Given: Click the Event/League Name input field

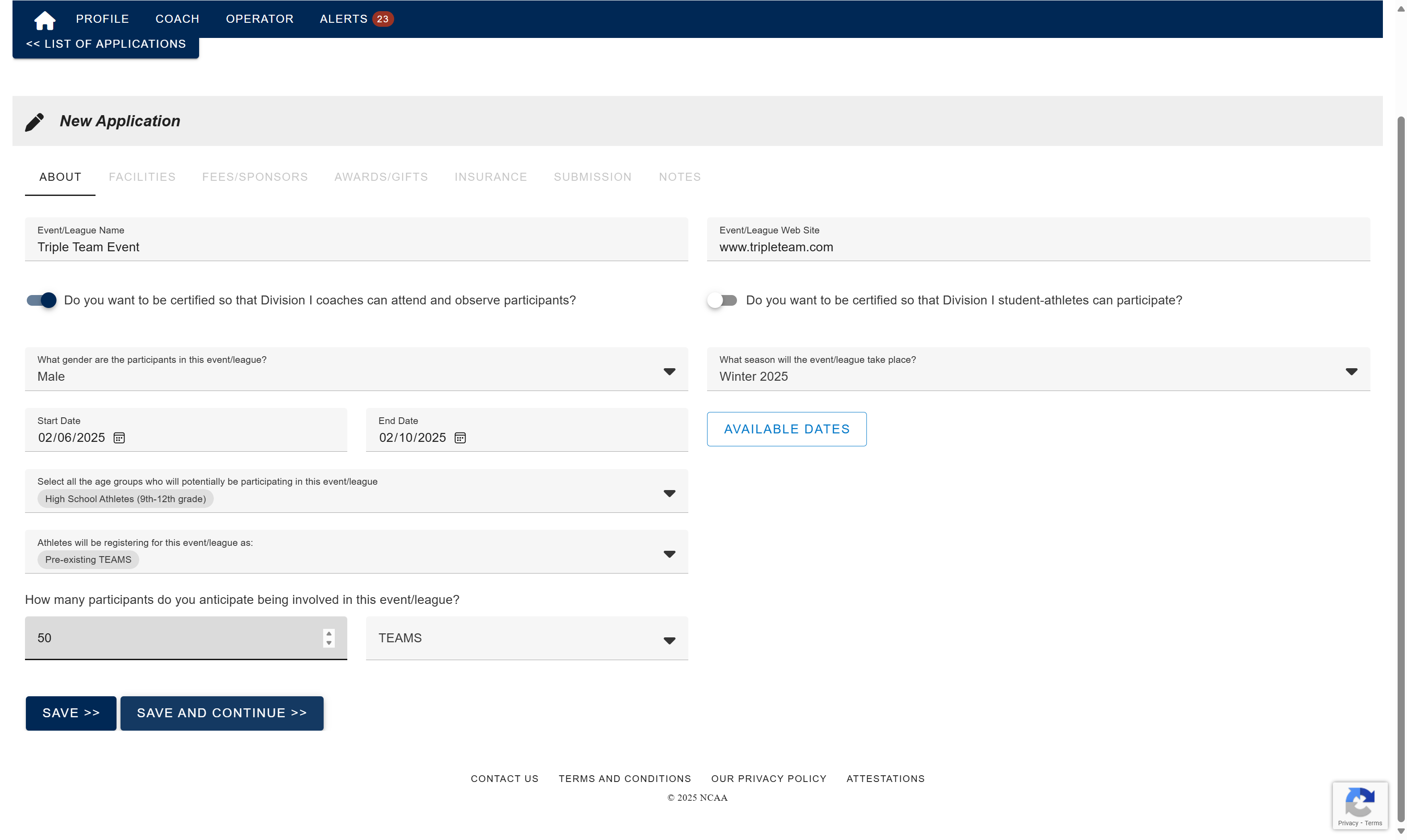Looking at the screenshot, I should pos(357,239).
